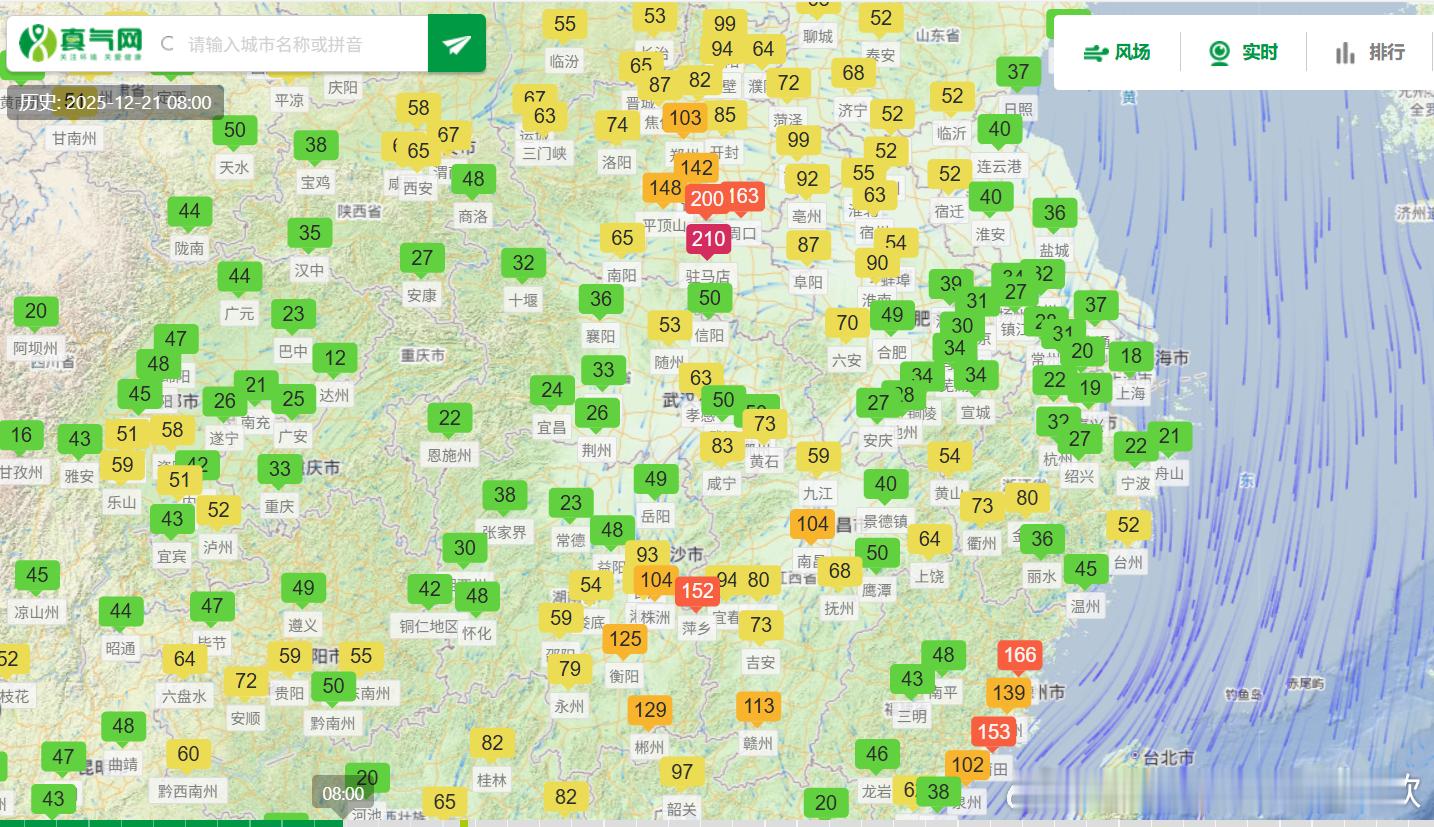Open the 152 AQI marker above 萍乡
This screenshot has width=1434, height=827.
(x=697, y=591)
